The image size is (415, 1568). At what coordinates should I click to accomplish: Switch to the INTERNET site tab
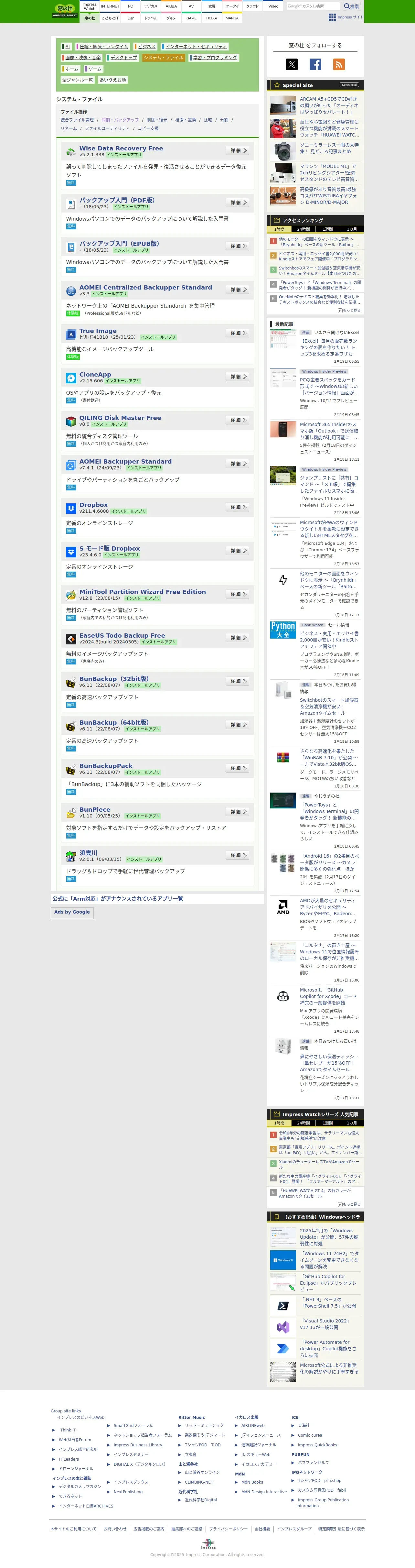(x=110, y=6)
